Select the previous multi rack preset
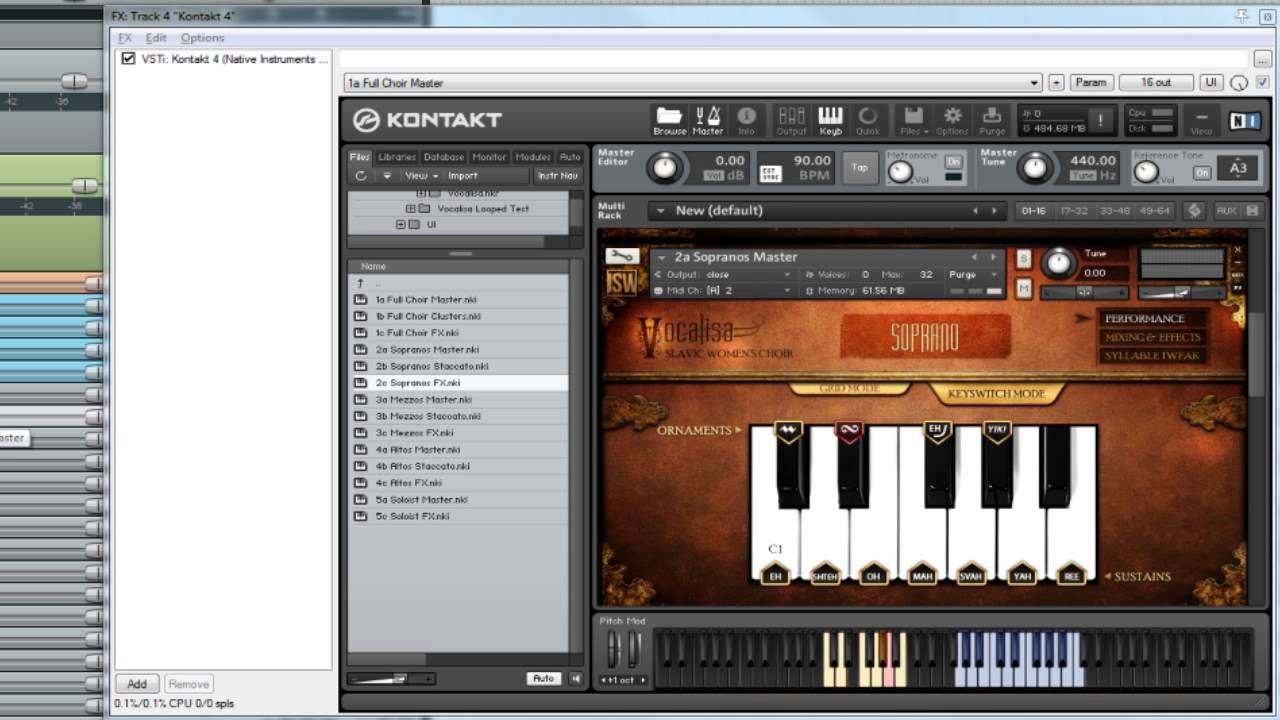1280x720 pixels. [x=975, y=211]
